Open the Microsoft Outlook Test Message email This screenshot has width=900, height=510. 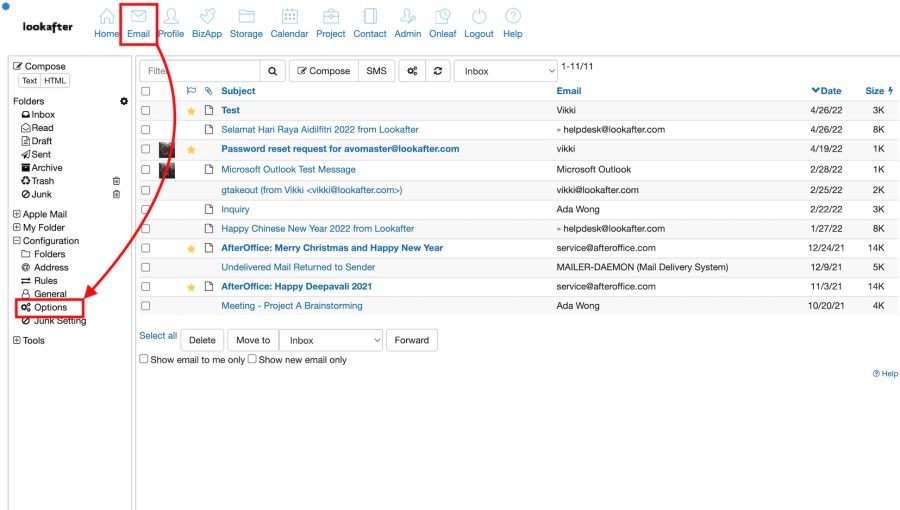288,169
